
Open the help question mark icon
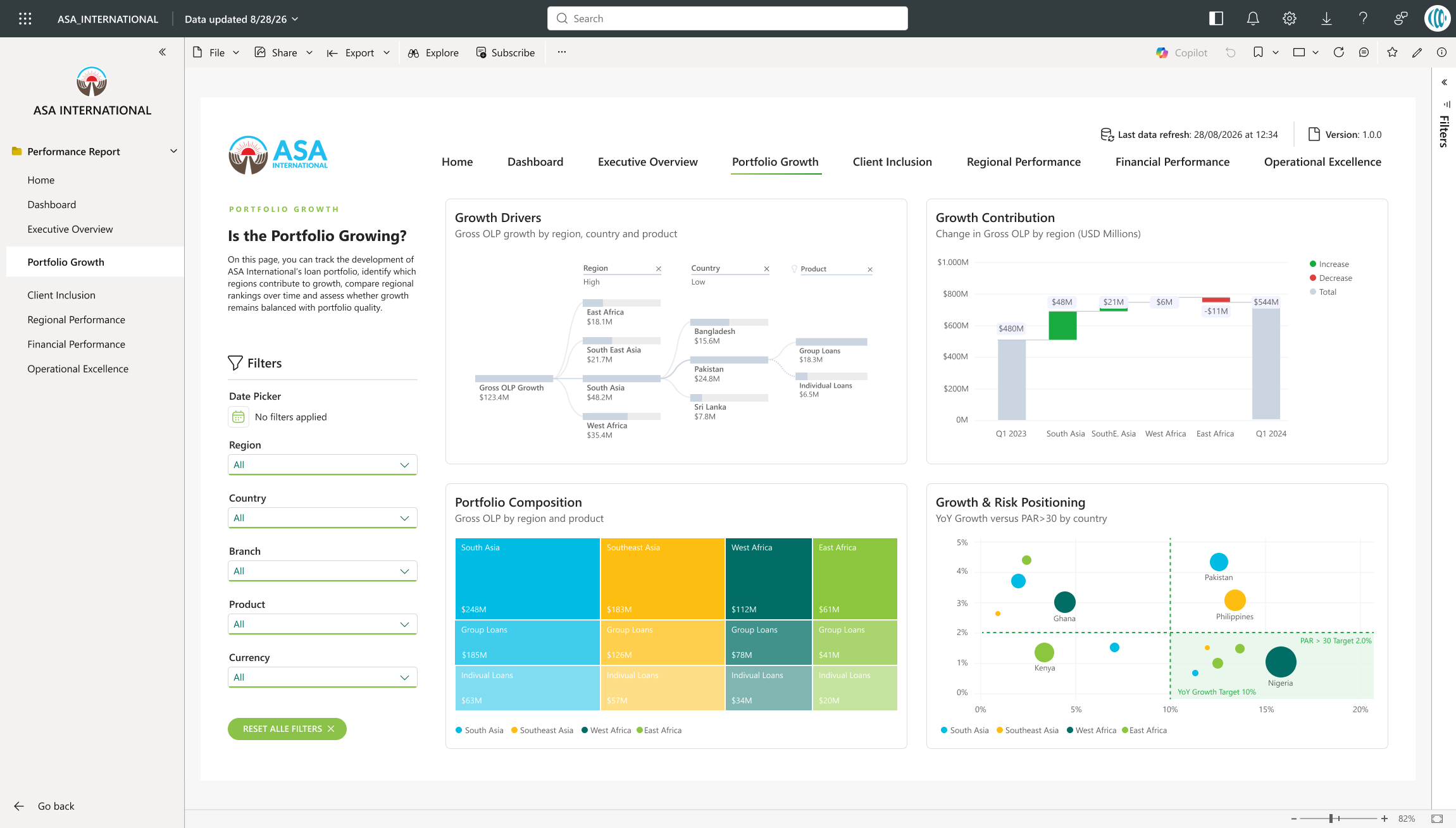point(1363,19)
